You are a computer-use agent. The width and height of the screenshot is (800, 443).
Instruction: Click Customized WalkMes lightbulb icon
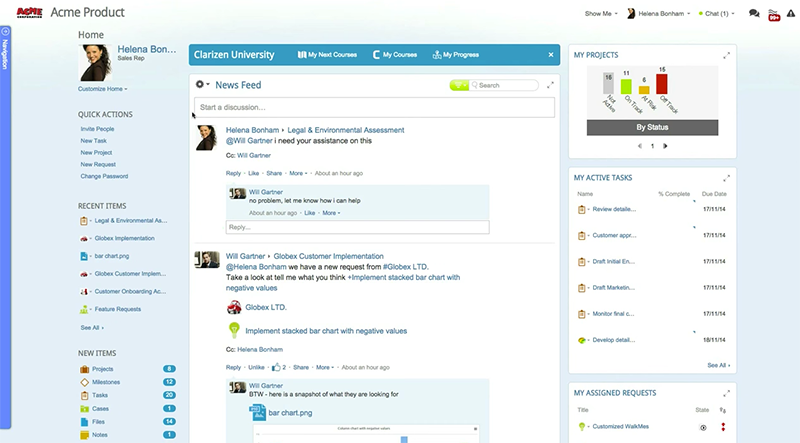(x=581, y=427)
